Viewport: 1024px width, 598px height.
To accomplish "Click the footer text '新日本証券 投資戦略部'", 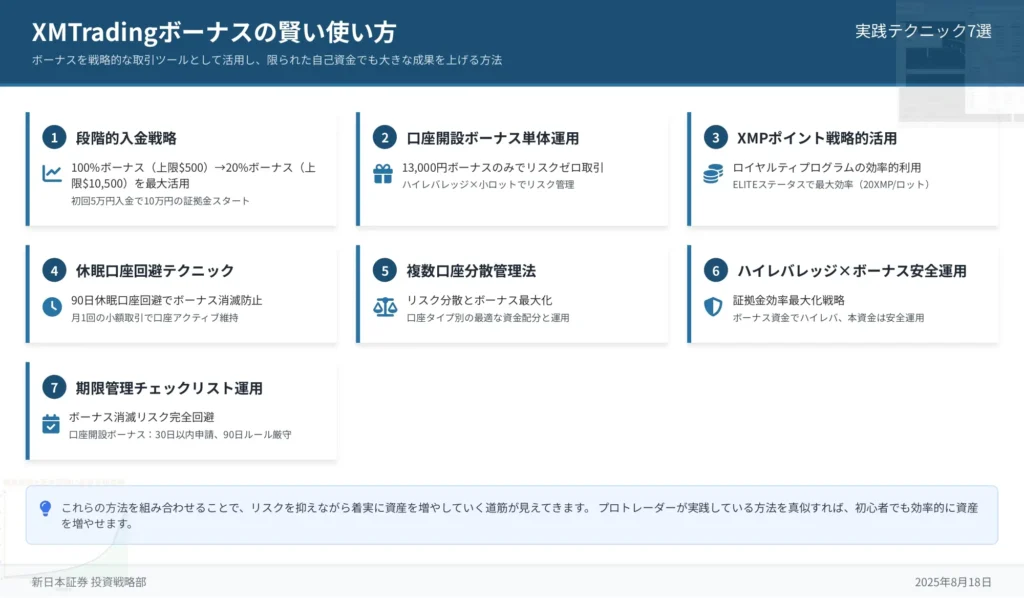I will pyautogui.click(x=89, y=582).
